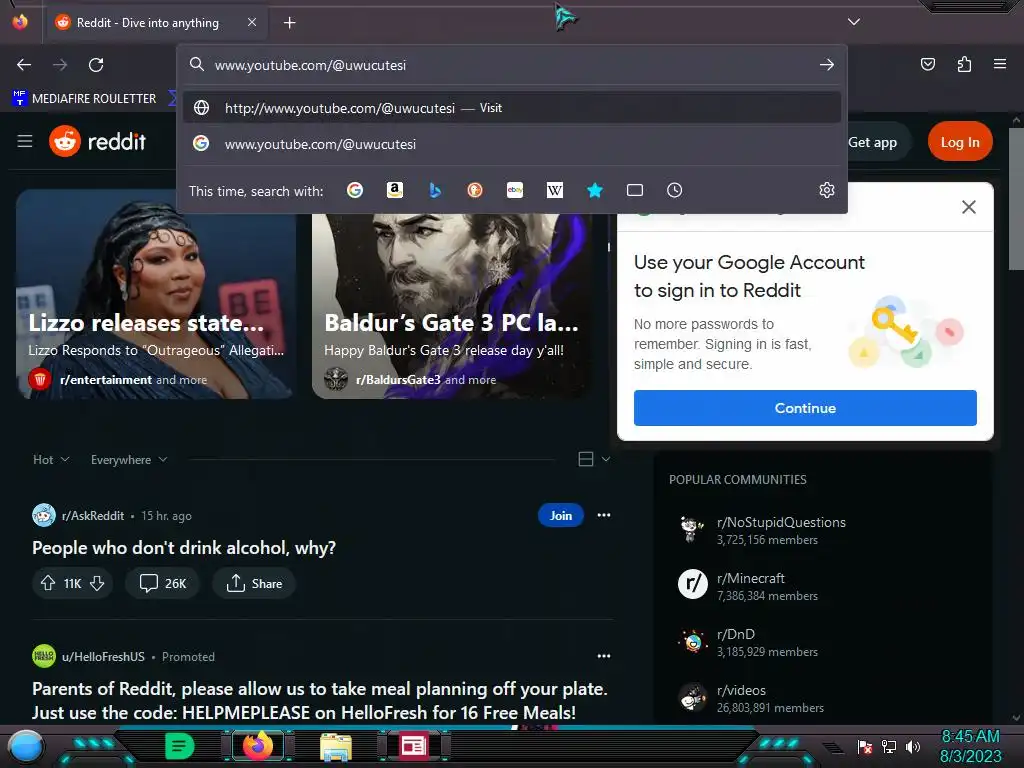Click the page vertical scrollbar
The image size is (1024, 768).
(x=1016, y=199)
